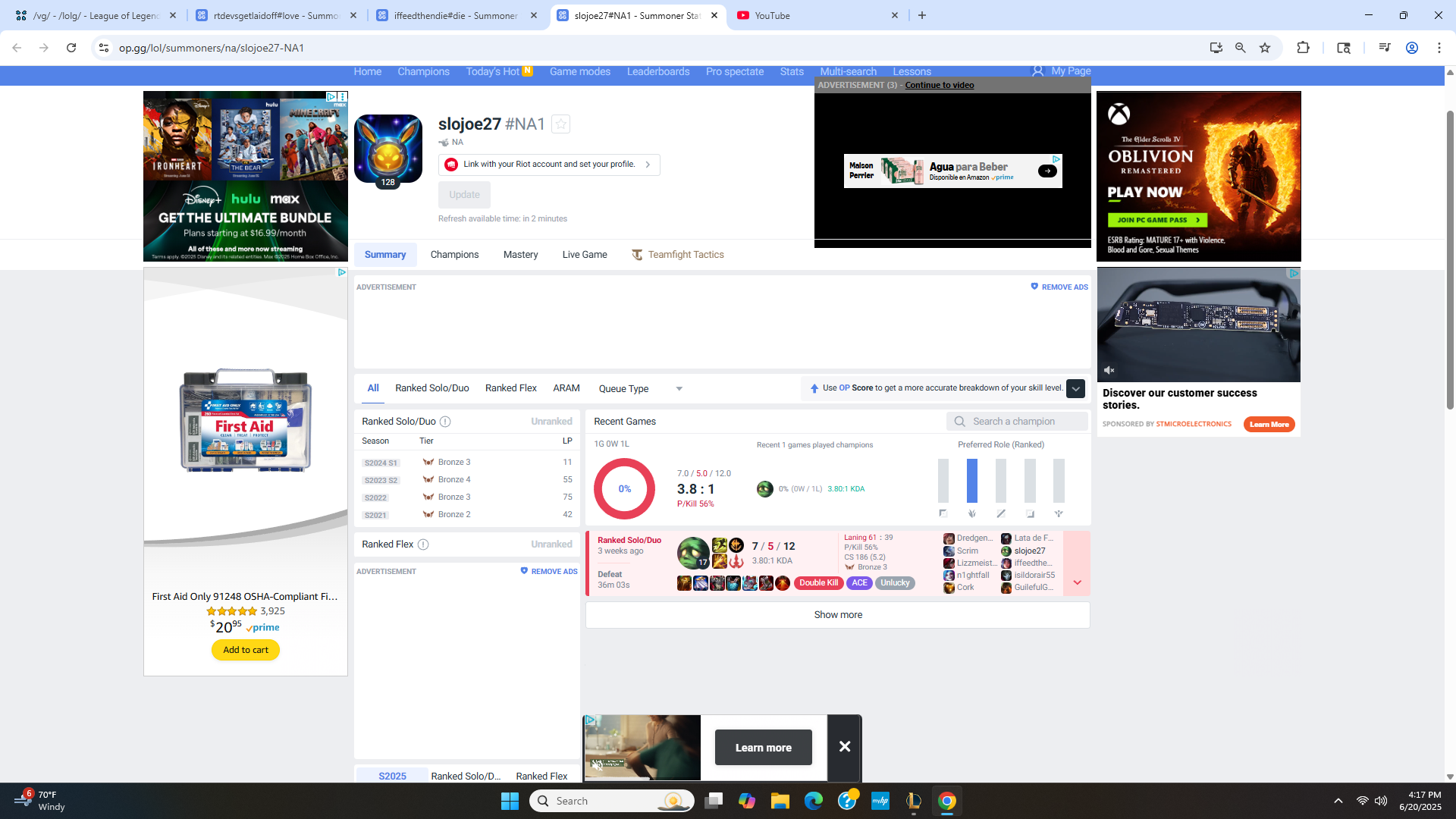Open File Explorer from the taskbar
This screenshot has width=1456, height=819.
(x=780, y=801)
